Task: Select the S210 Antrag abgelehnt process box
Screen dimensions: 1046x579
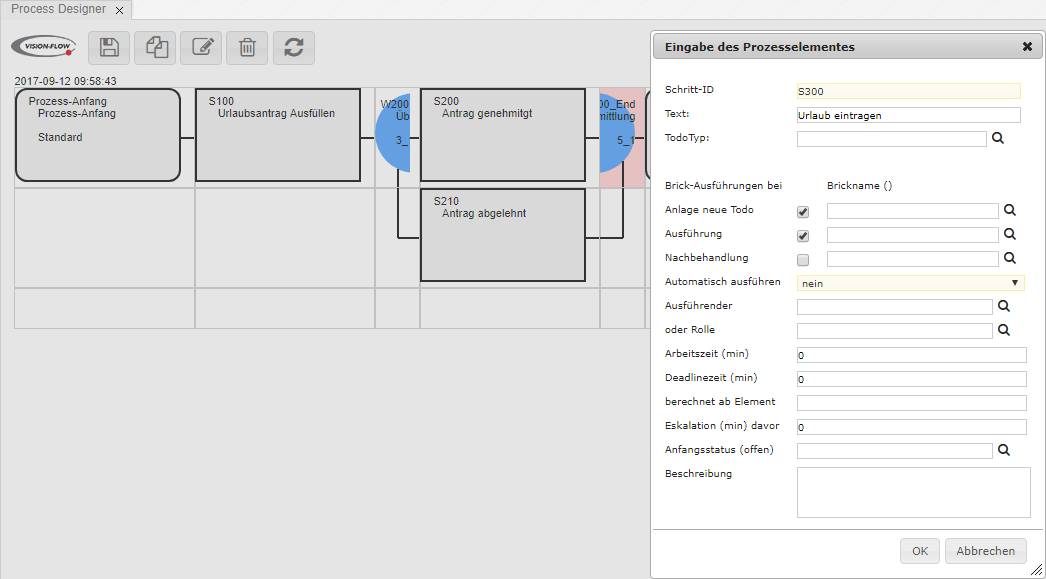Action: coord(502,235)
